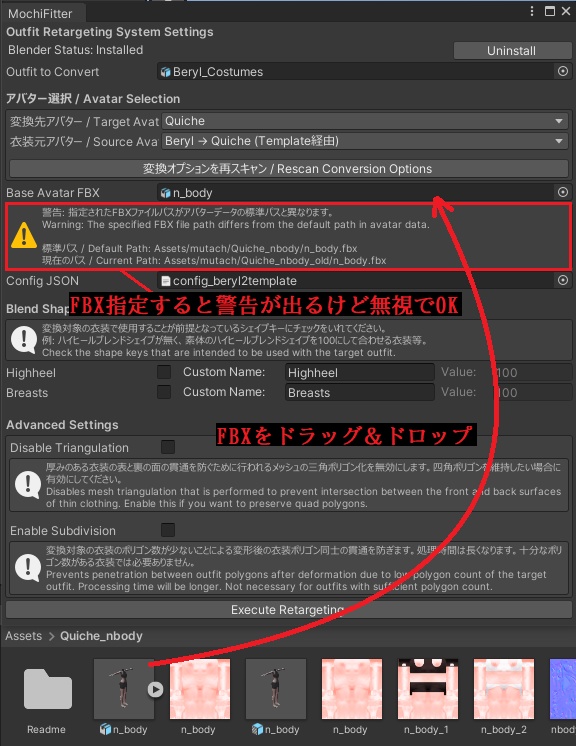Select the MochiFitter tab

[43, 13]
